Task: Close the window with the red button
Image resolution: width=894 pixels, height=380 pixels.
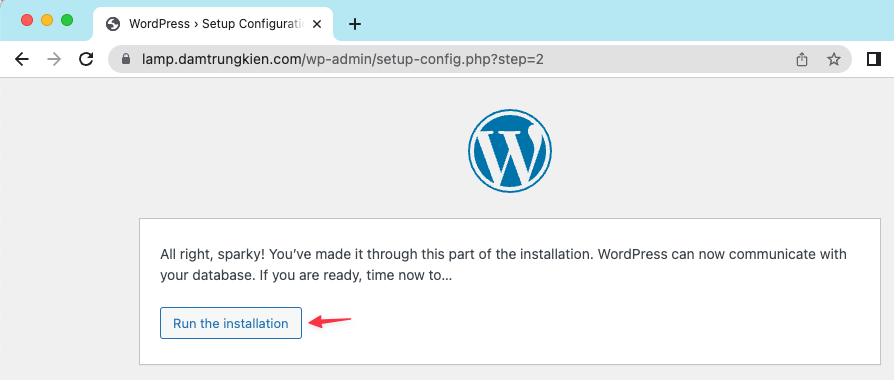Action: tap(27, 20)
